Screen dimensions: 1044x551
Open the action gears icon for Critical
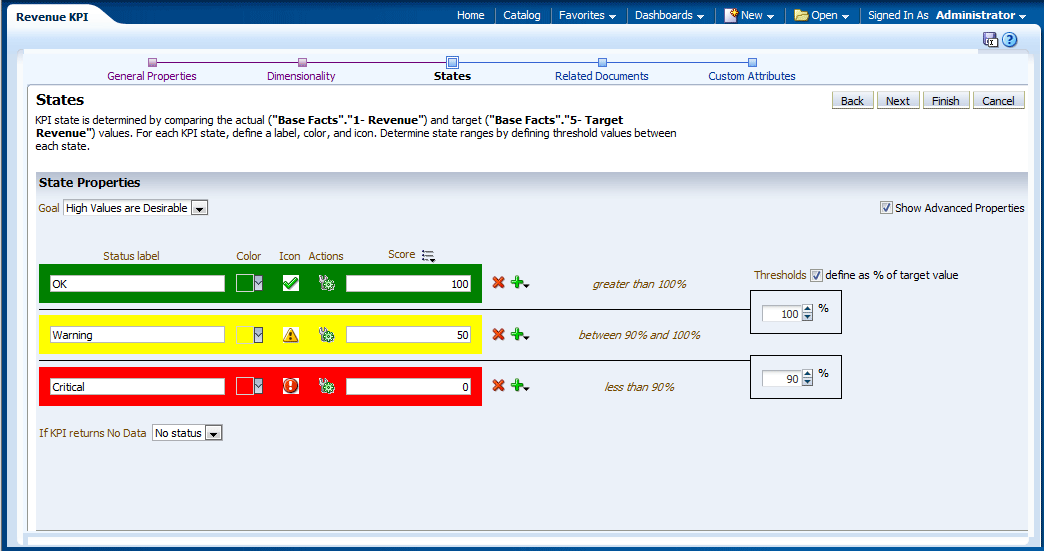326,386
